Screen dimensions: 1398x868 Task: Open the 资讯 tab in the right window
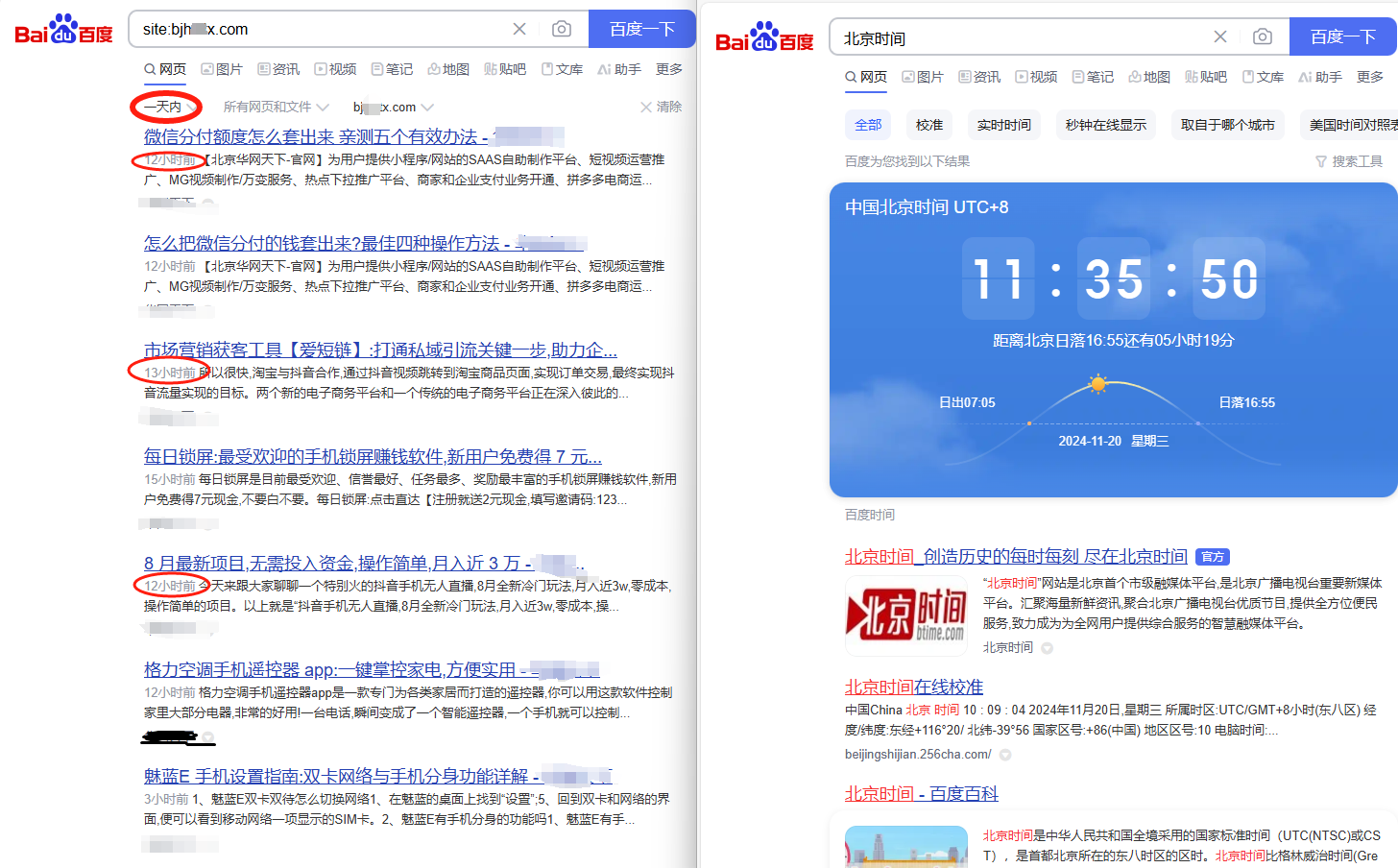(979, 77)
